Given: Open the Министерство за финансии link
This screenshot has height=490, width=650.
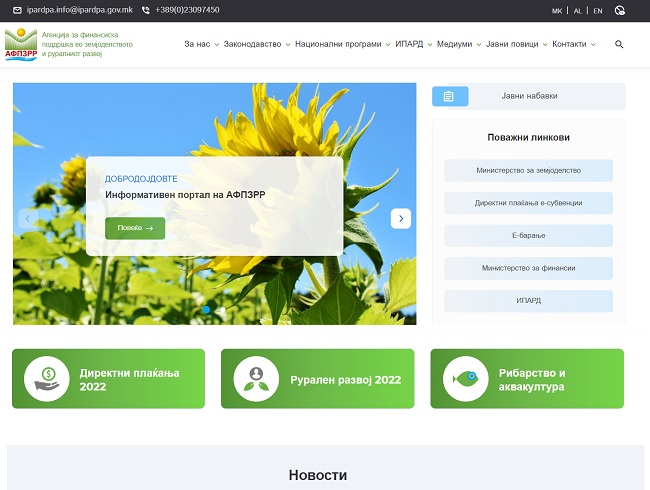Looking at the screenshot, I should [528, 268].
